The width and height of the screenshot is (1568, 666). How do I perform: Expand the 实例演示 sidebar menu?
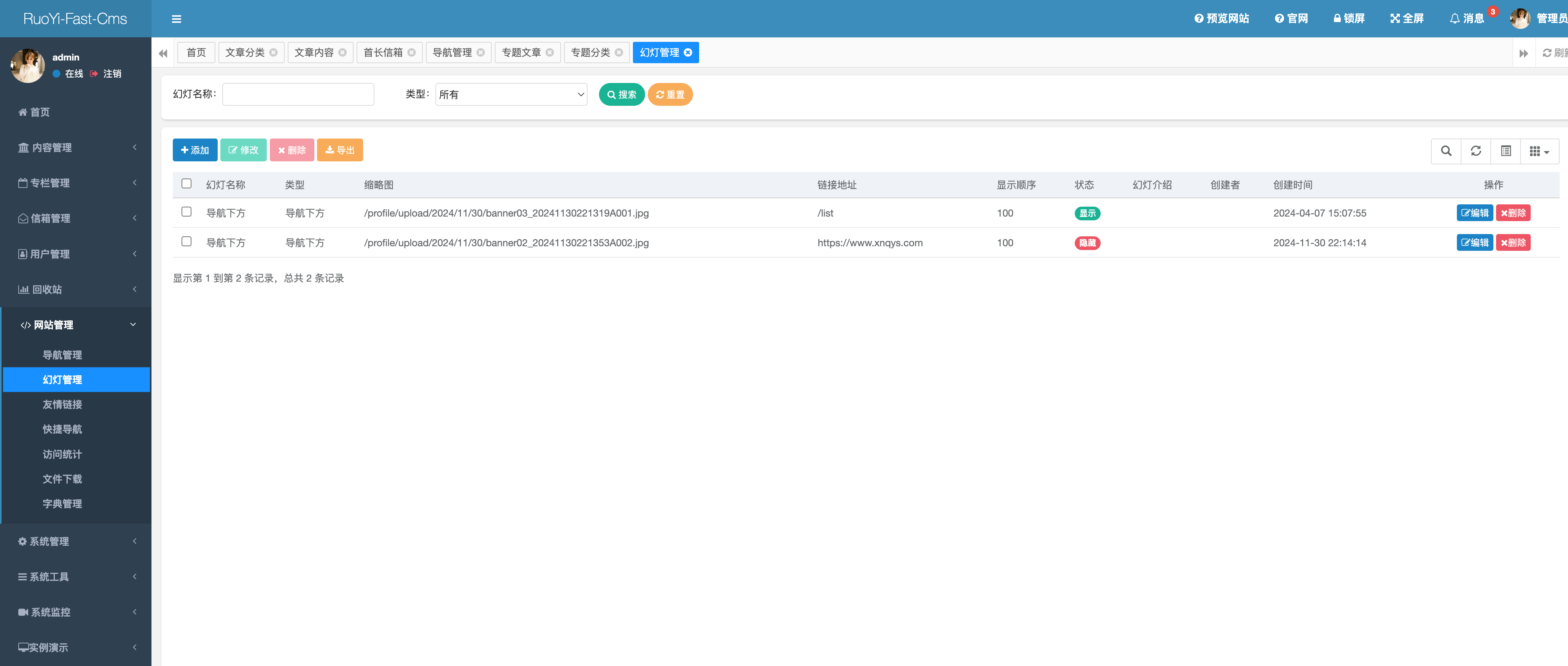[75, 647]
